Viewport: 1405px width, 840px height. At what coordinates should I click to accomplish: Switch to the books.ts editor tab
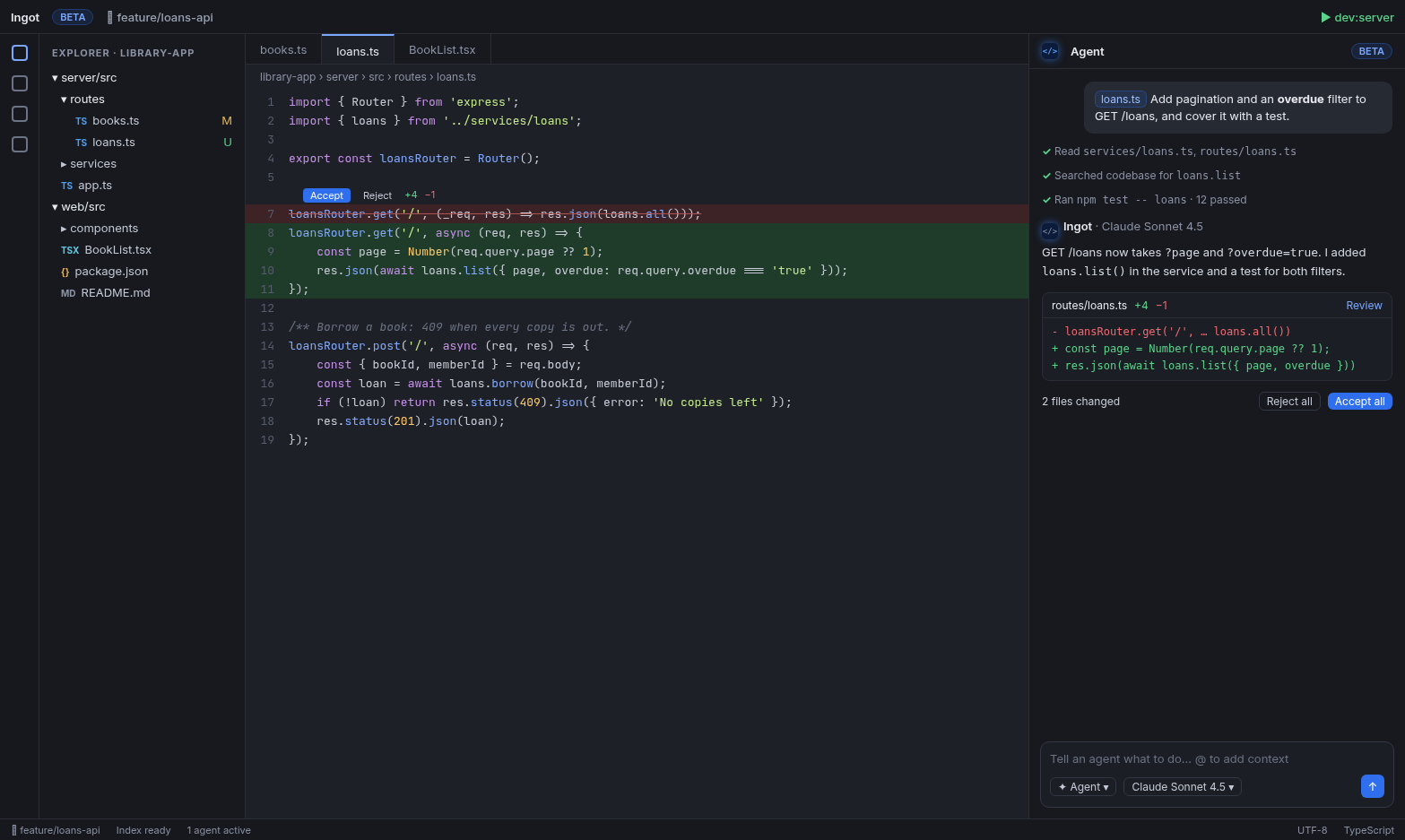pos(283,50)
